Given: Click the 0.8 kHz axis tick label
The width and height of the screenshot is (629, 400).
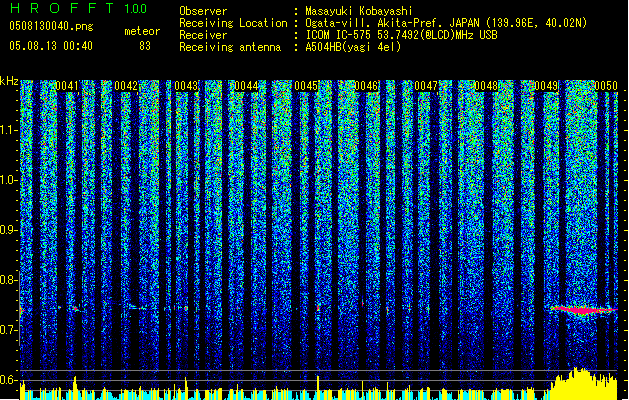Looking at the screenshot, I should coord(9,280).
